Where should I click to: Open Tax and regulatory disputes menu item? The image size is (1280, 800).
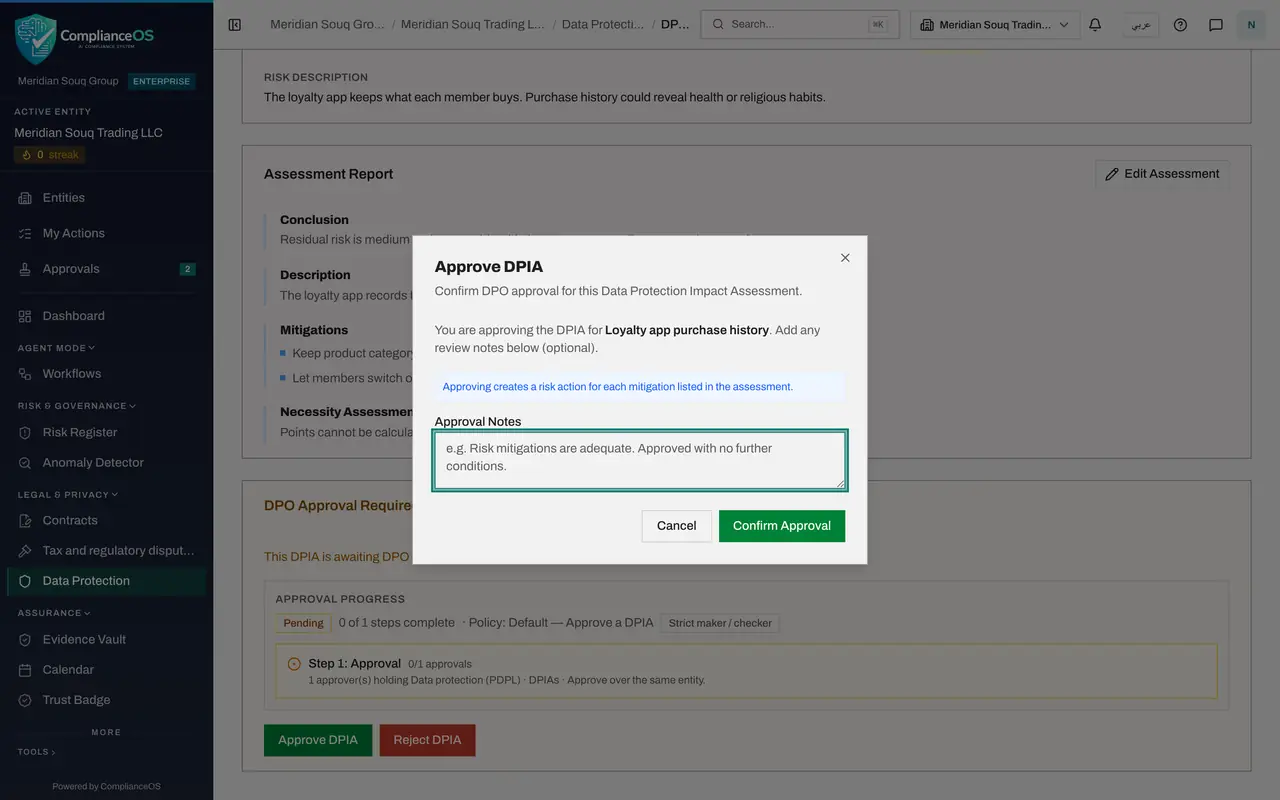106,551
